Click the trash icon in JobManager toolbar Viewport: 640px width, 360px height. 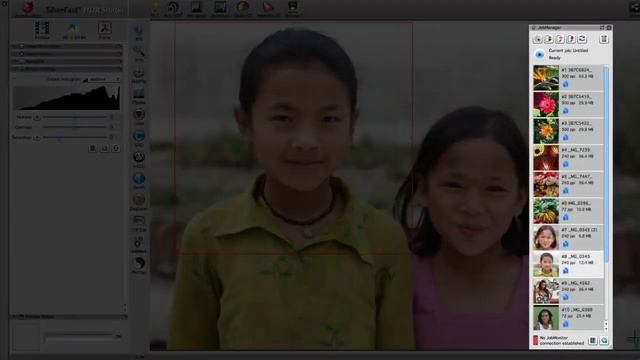click(x=604, y=39)
